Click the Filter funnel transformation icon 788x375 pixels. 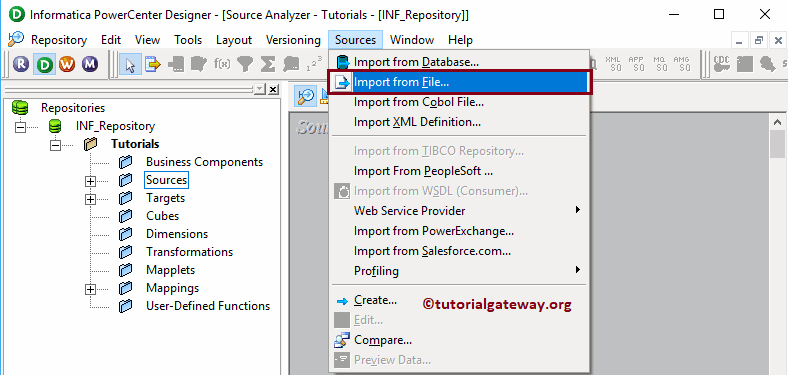coord(245,64)
